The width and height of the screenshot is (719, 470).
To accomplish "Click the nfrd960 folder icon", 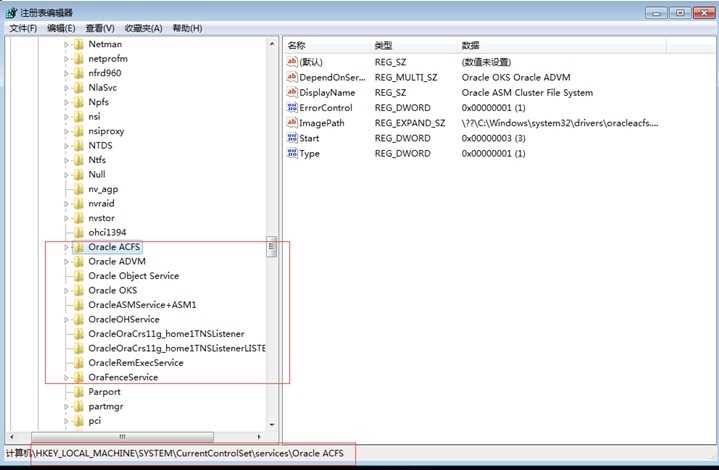I will pos(79,73).
